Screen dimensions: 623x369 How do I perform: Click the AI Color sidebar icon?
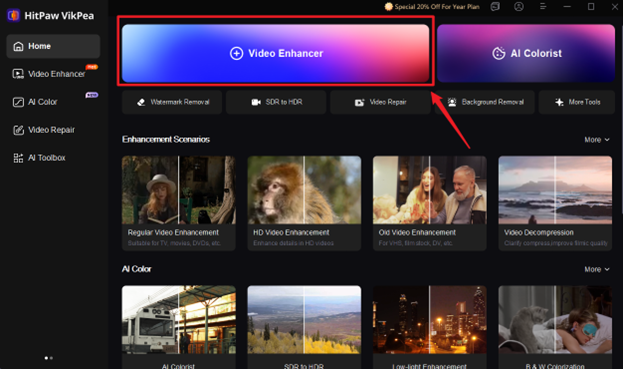point(18,102)
